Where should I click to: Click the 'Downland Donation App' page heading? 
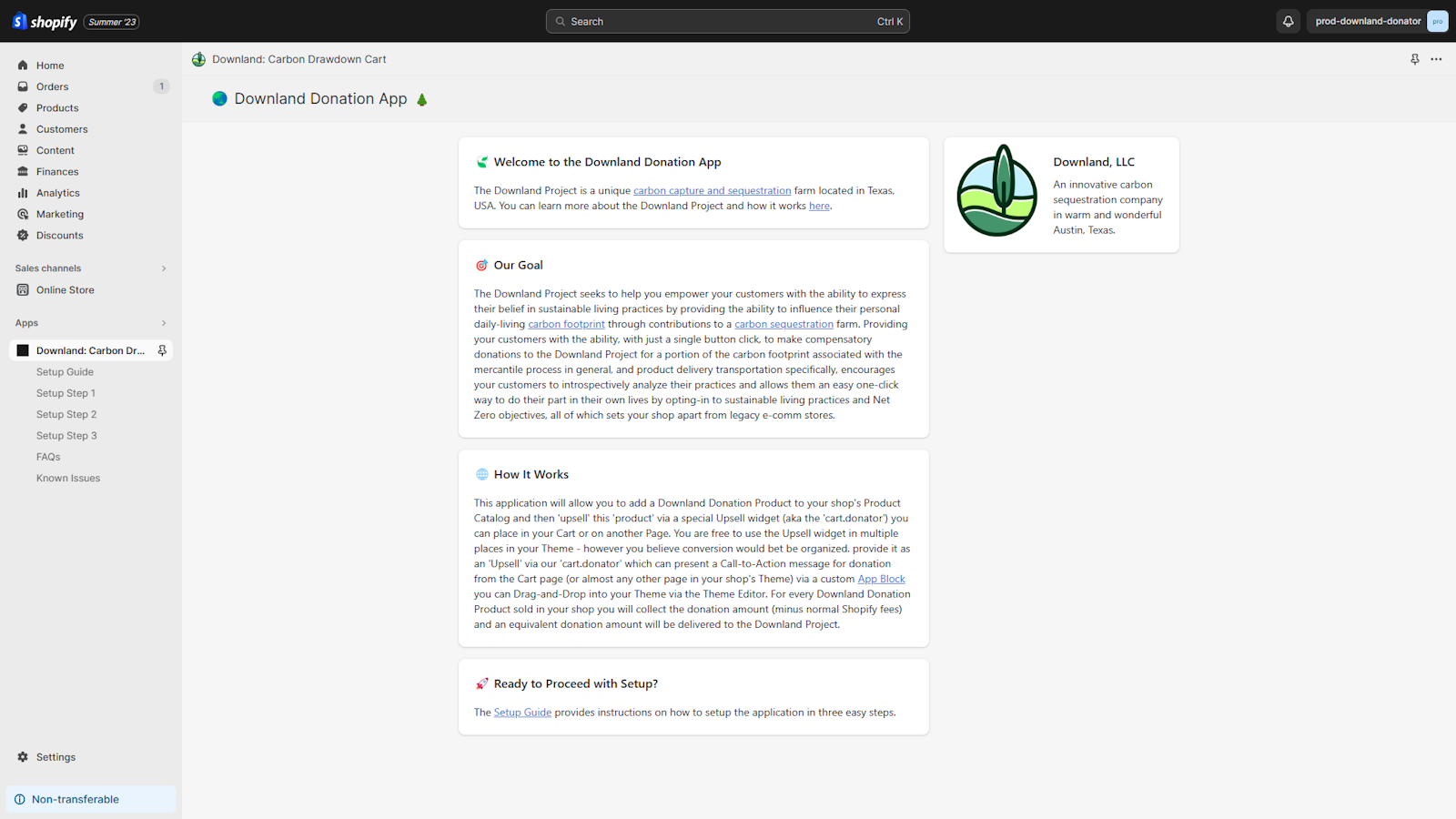pyautogui.click(x=320, y=98)
